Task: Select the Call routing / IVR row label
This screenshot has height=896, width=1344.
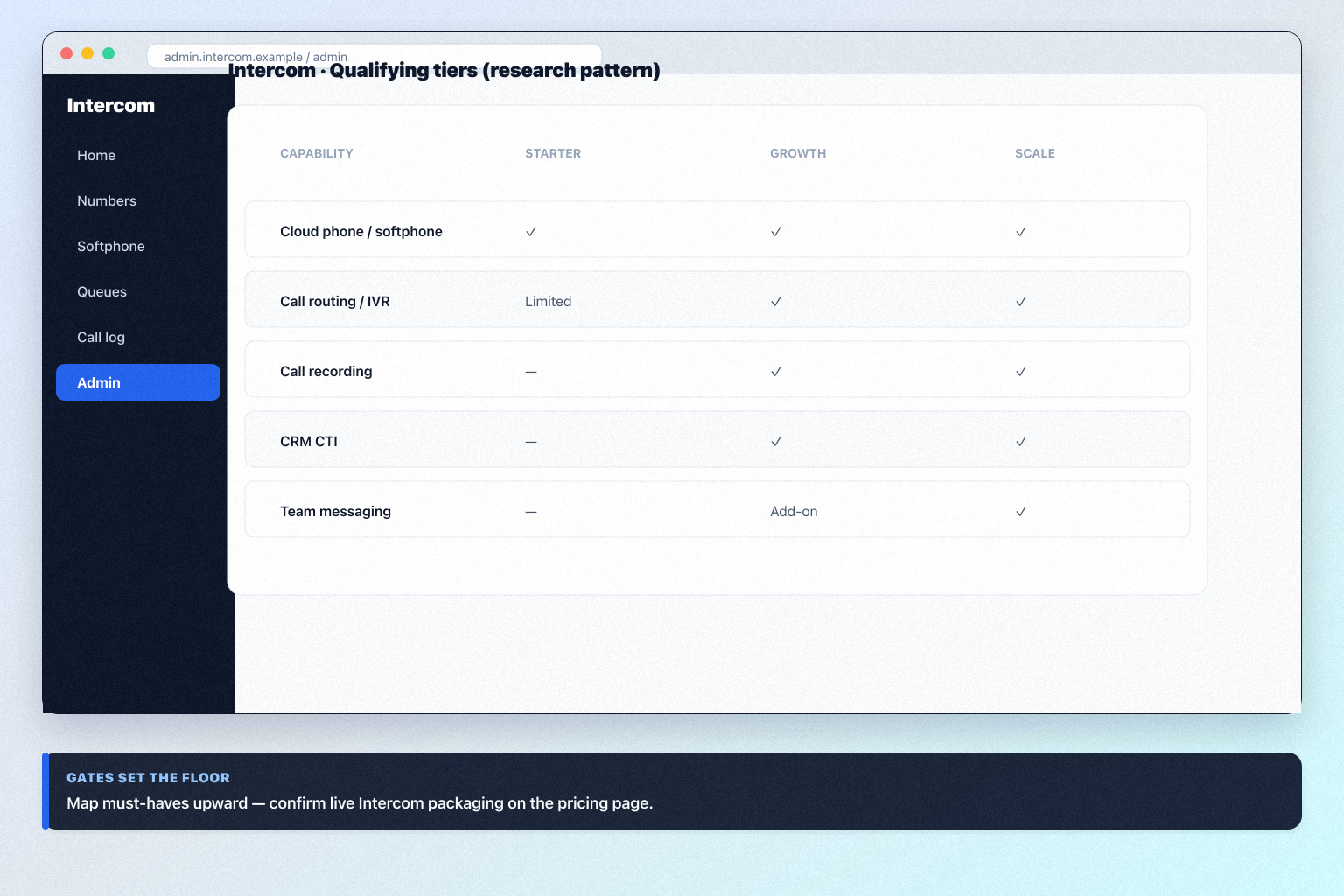Action: [x=335, y=301]
